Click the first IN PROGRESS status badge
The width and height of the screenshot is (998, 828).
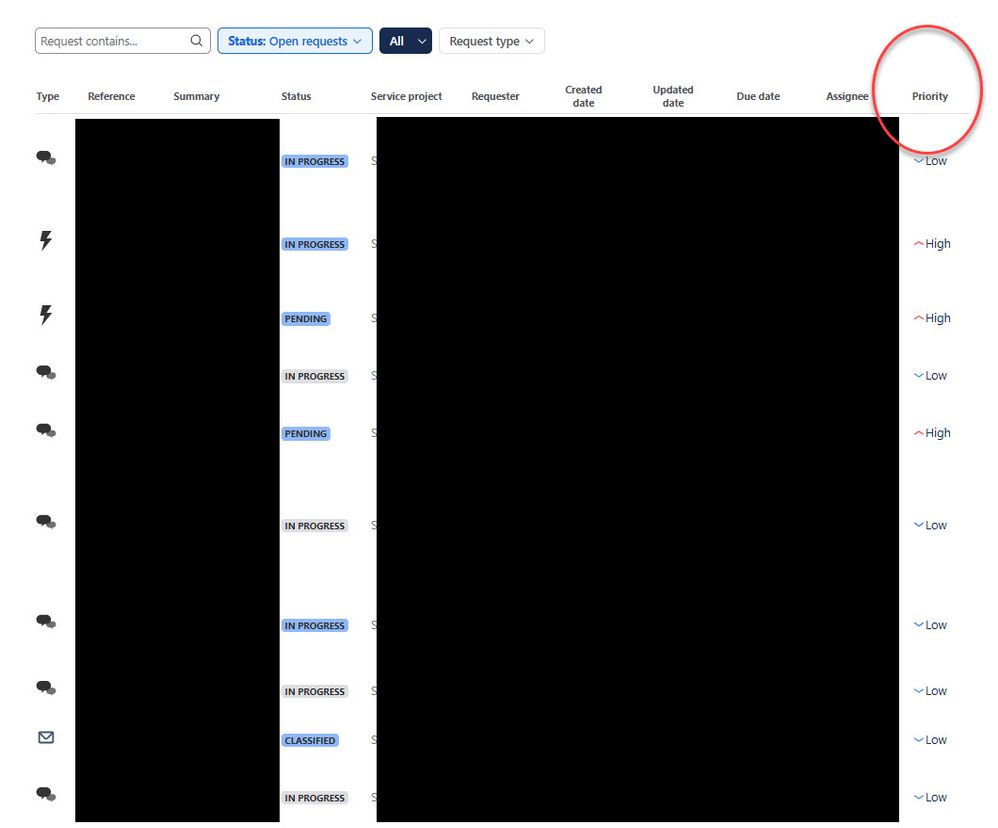(x=314, y=162)
